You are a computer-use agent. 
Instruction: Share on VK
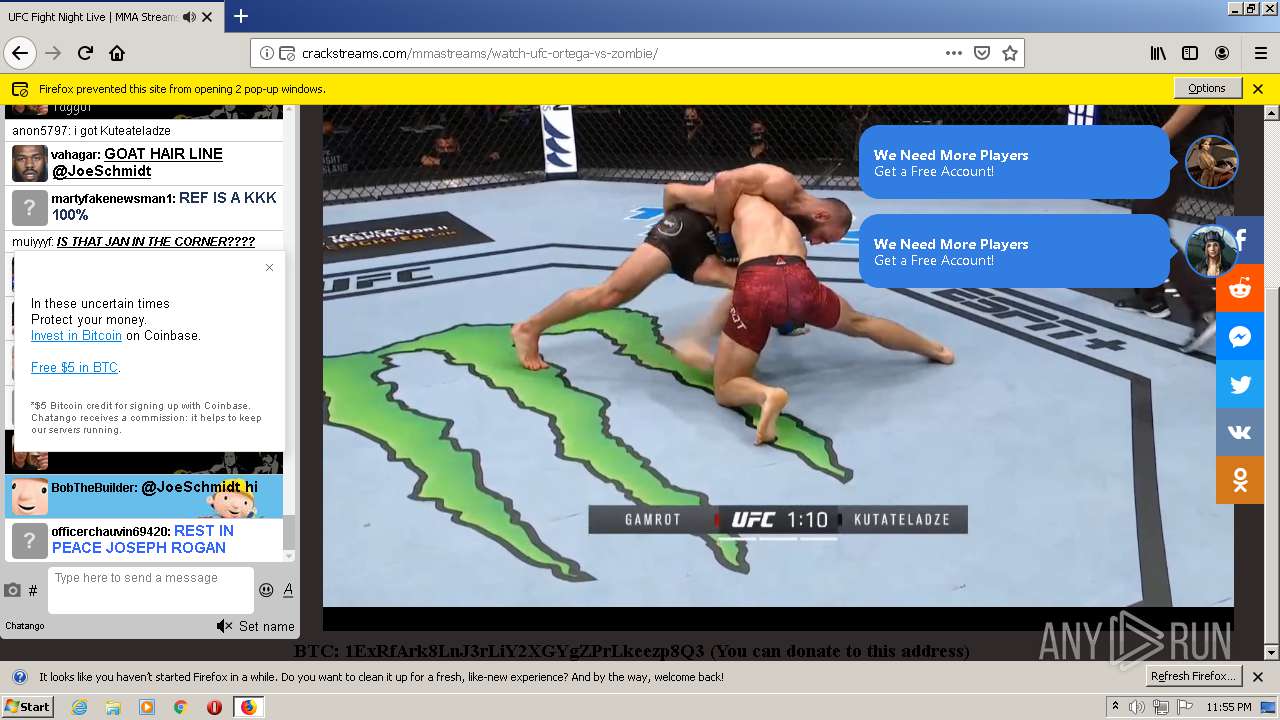(1240, 433)
